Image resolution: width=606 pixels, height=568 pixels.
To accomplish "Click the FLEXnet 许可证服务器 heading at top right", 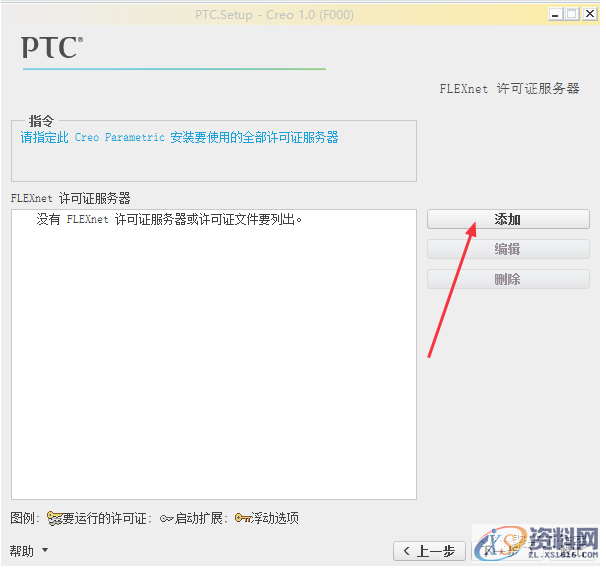I will point(509,88).
